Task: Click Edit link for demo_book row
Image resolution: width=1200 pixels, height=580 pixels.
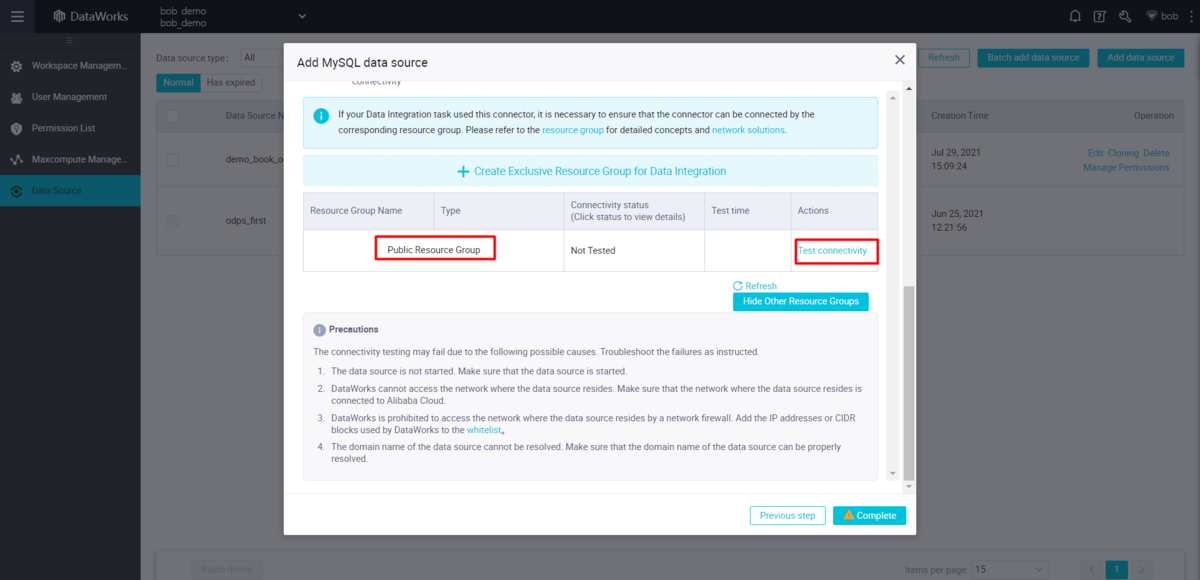Action: pyautogui.click(x=1095, y=153)
